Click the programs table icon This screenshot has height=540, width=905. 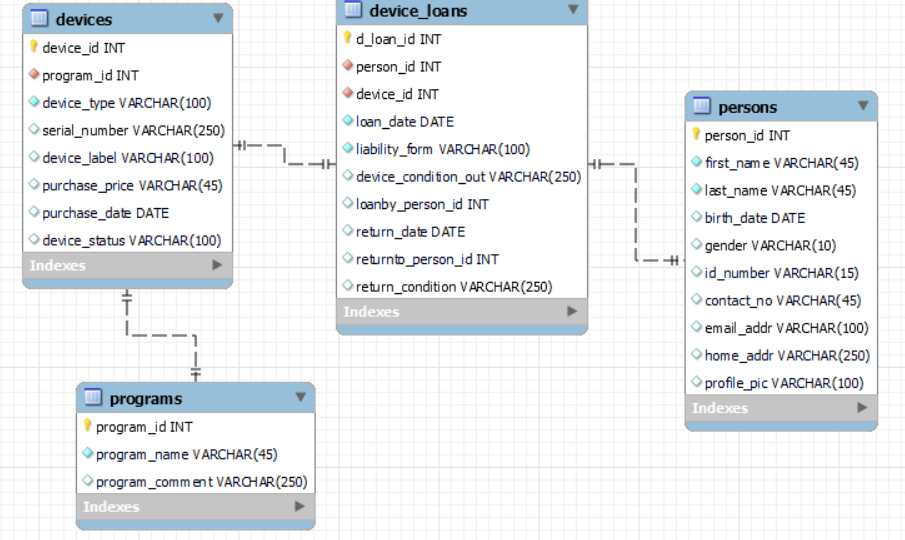point(93,398)
